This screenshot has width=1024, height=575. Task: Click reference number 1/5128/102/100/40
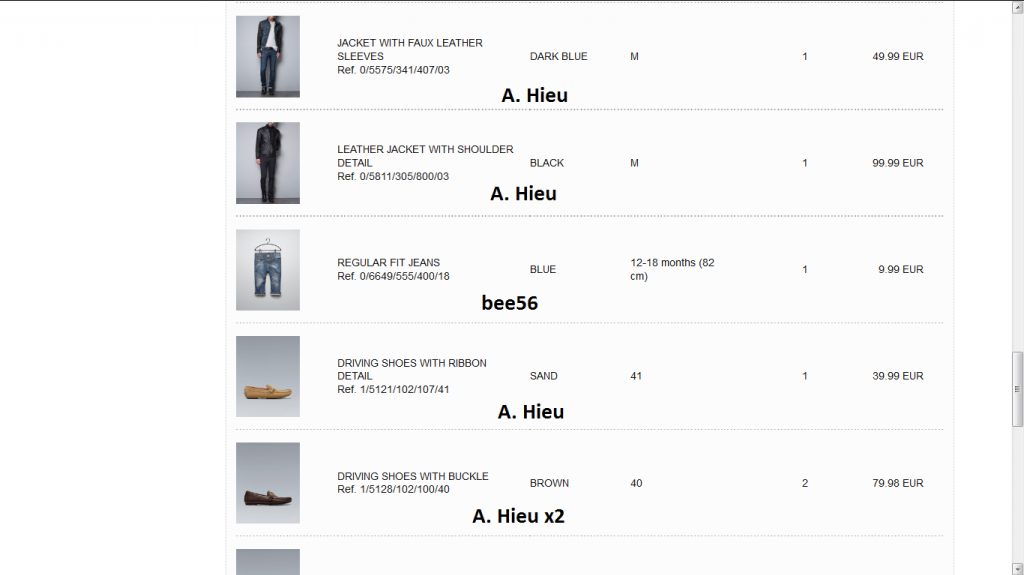pyautogui.click(x=393, y=490)
